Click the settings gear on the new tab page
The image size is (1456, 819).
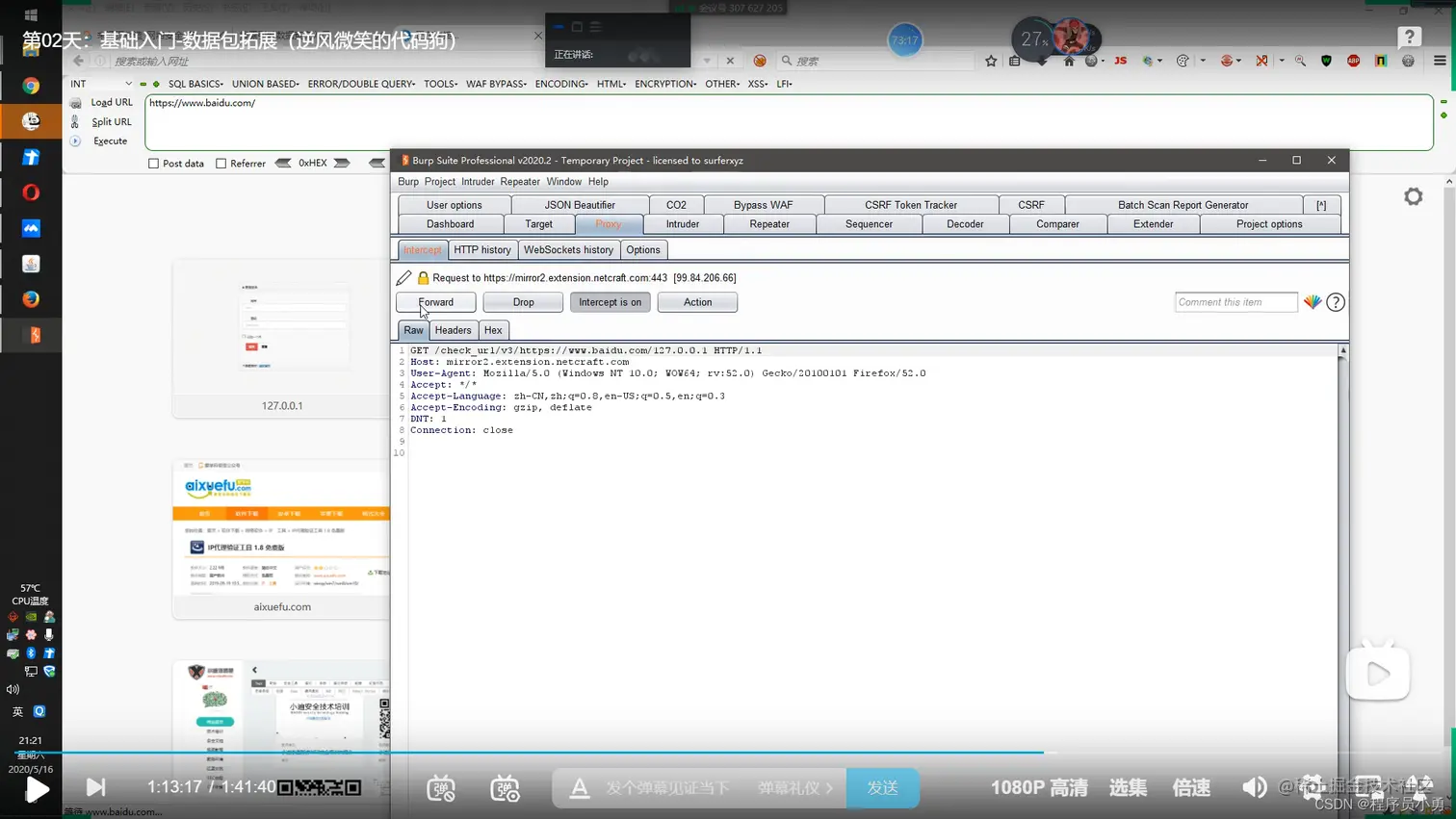pyautogui.click(x=1413, y=196)
